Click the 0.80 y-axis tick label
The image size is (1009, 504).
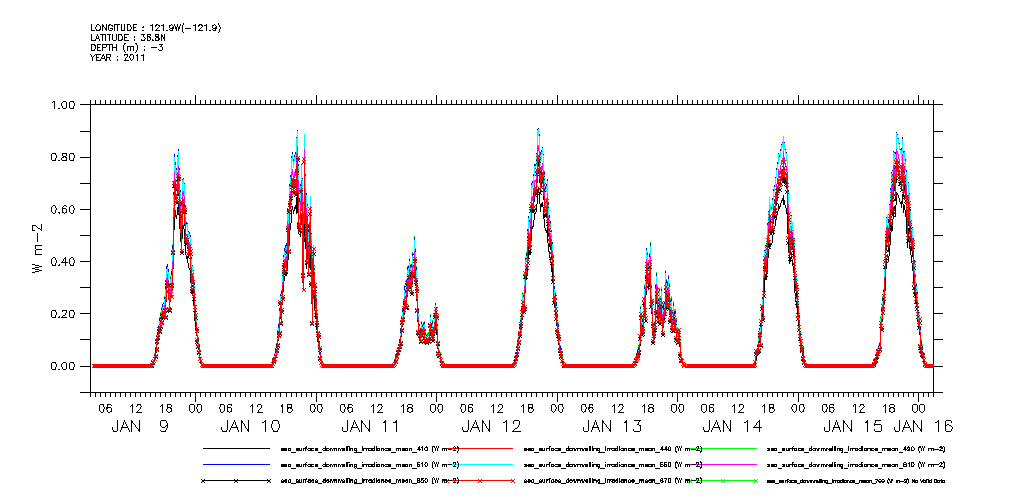click(64, 157)
